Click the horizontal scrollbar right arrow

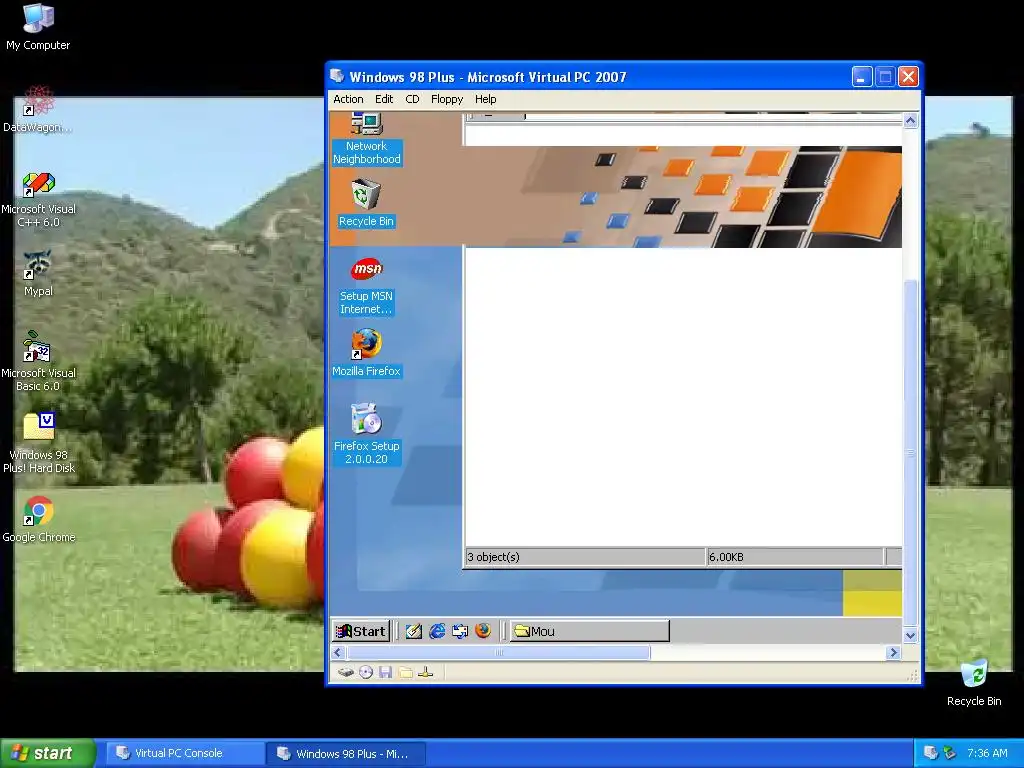tap(893, 652)
